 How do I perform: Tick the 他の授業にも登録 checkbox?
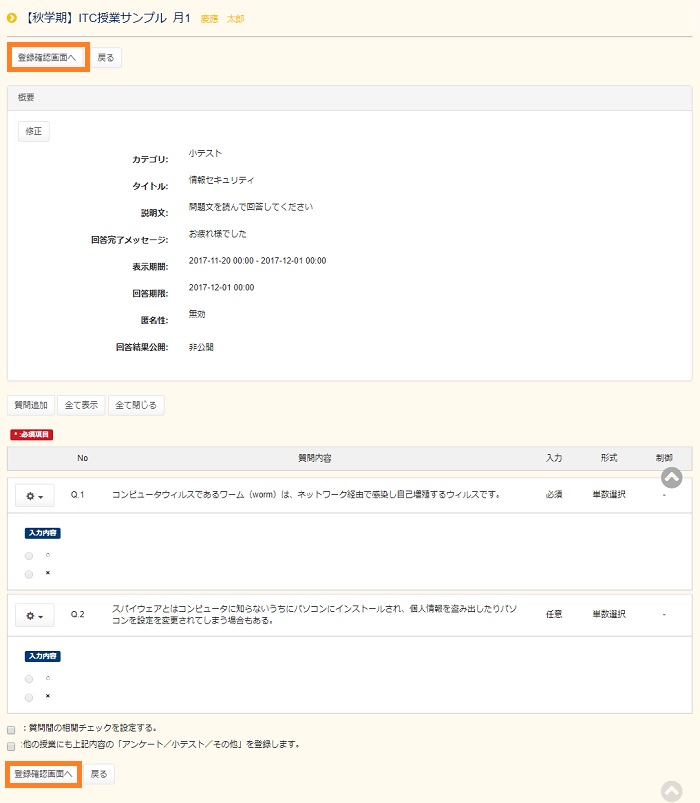[11, 745]
